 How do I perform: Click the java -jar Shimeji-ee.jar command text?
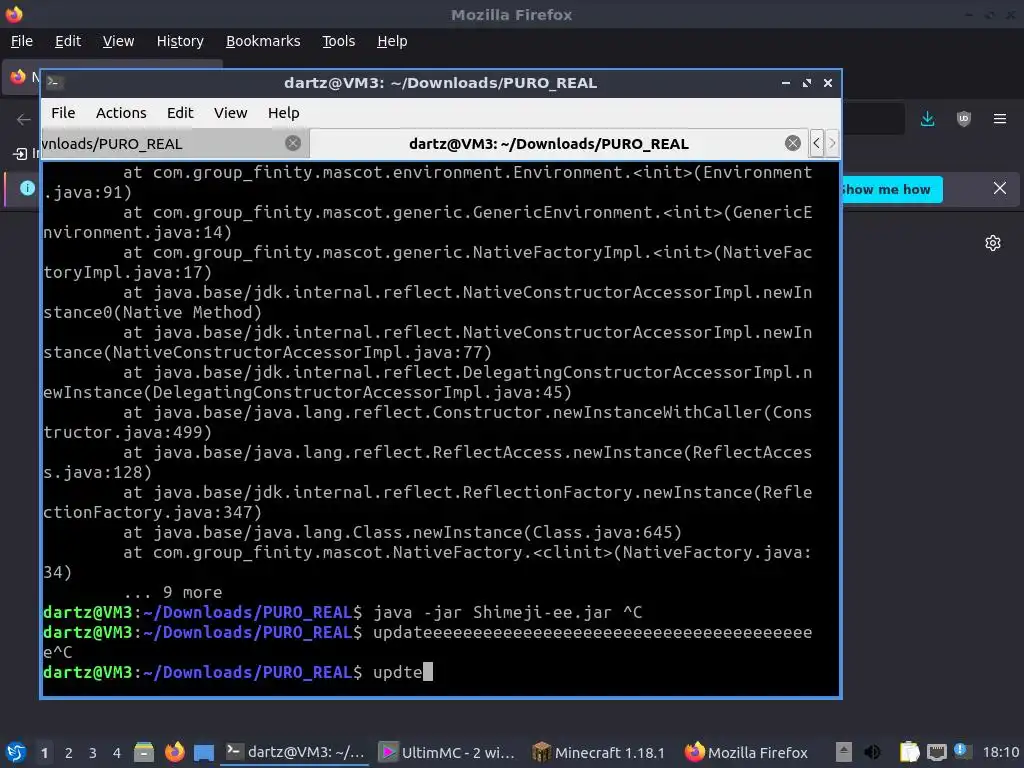click(x=492, y=613)
